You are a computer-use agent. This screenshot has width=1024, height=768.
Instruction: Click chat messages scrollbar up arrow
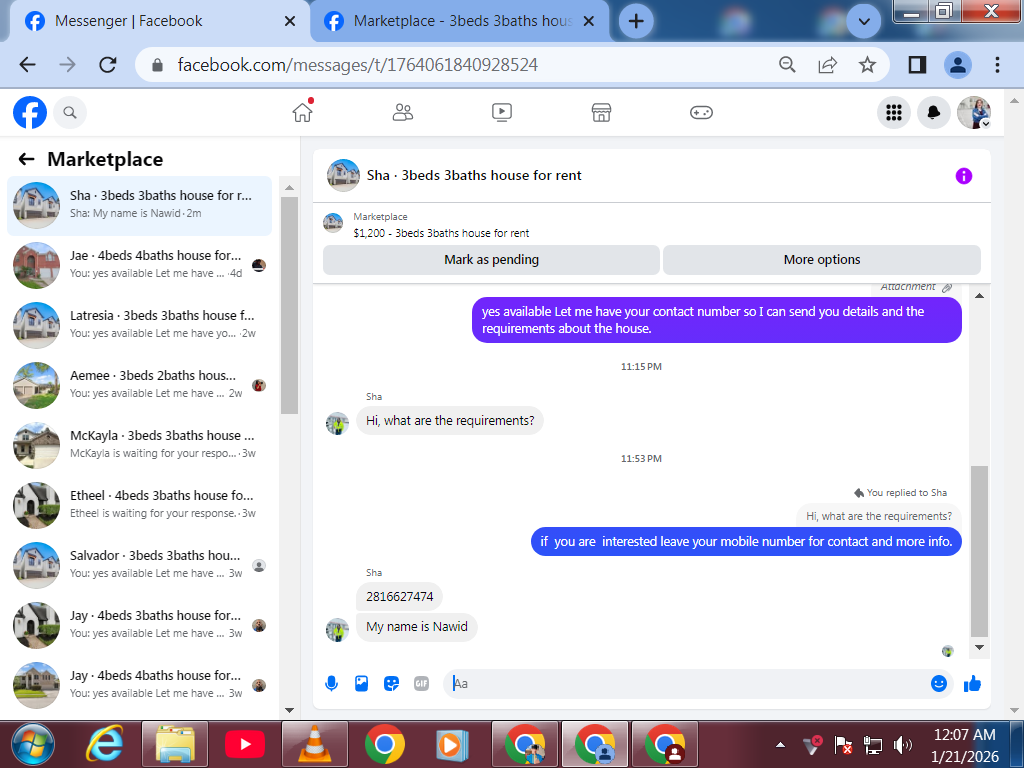(x=979, y=296)
